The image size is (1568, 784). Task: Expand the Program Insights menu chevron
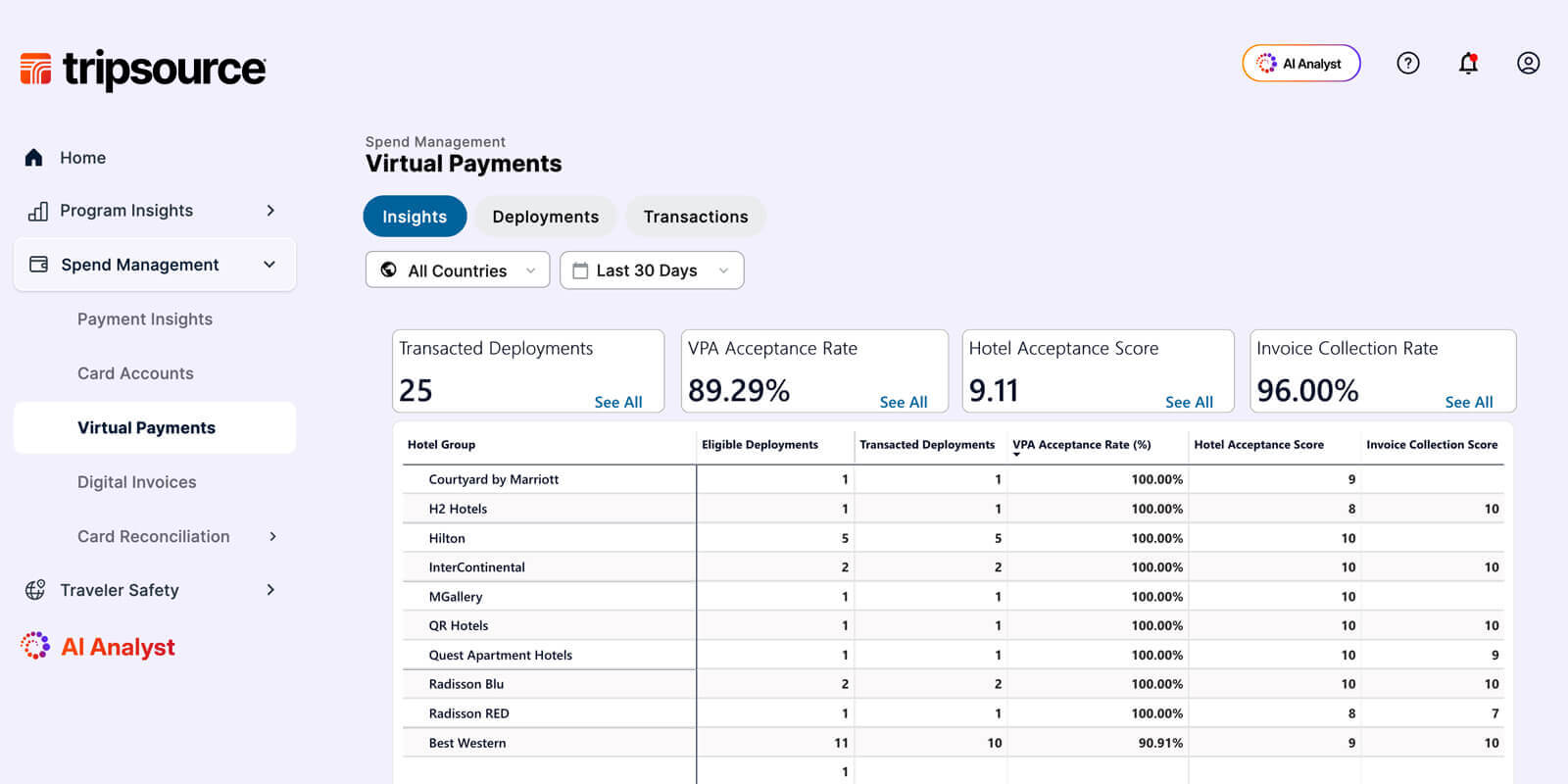click(270, 211)
